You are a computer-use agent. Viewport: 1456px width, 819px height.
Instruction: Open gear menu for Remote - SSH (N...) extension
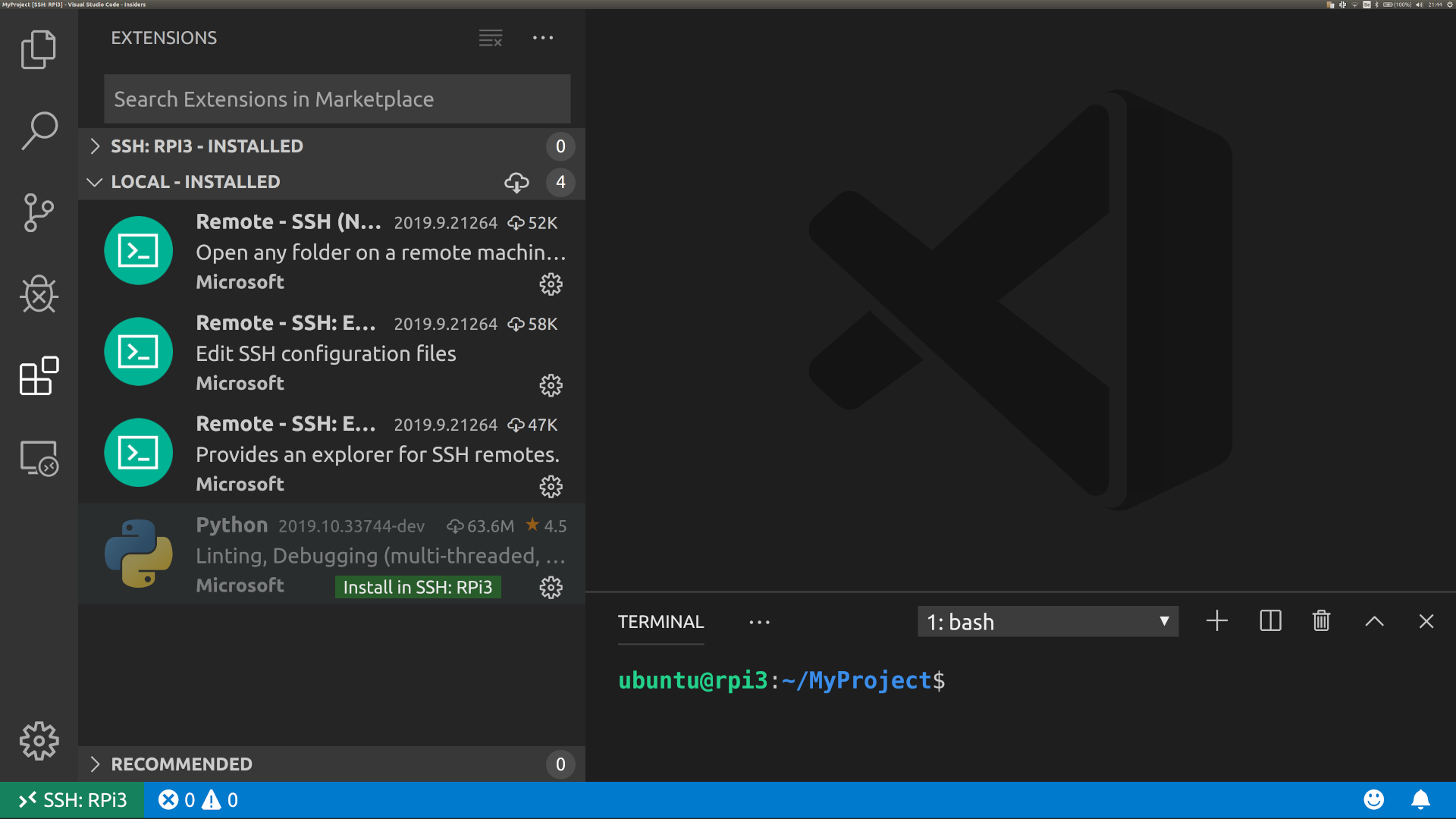[x=551, y=284]
